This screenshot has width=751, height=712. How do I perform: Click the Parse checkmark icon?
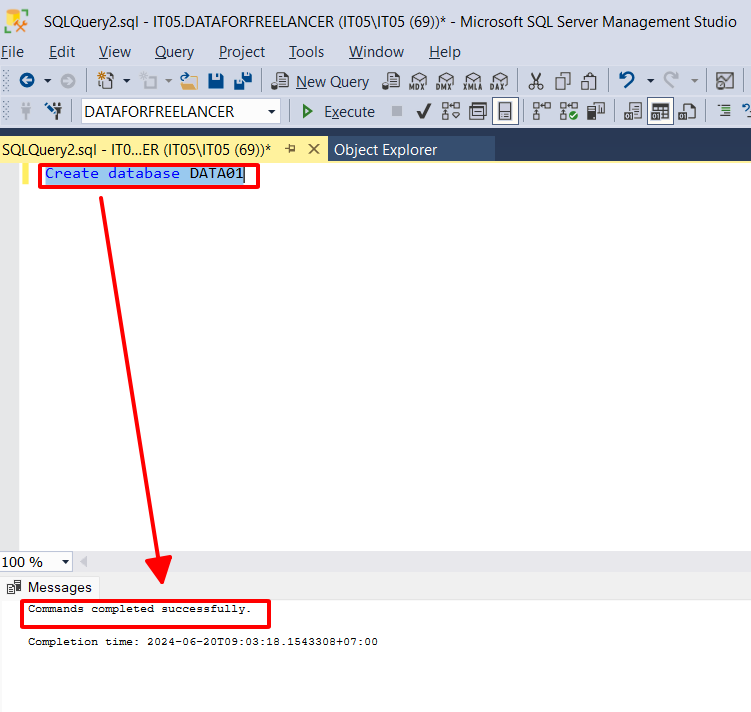[x=423, y=112]
